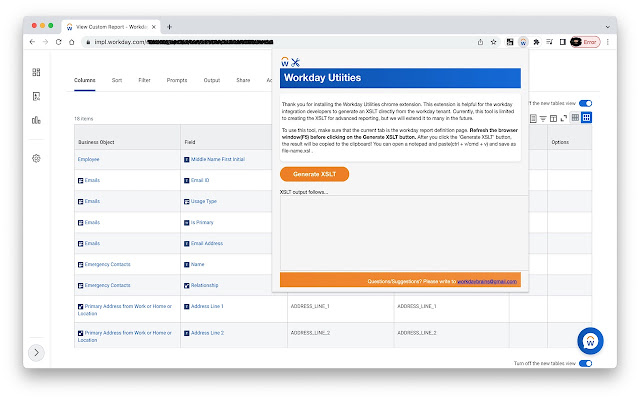Click the export document icon above table

(533, 118)
